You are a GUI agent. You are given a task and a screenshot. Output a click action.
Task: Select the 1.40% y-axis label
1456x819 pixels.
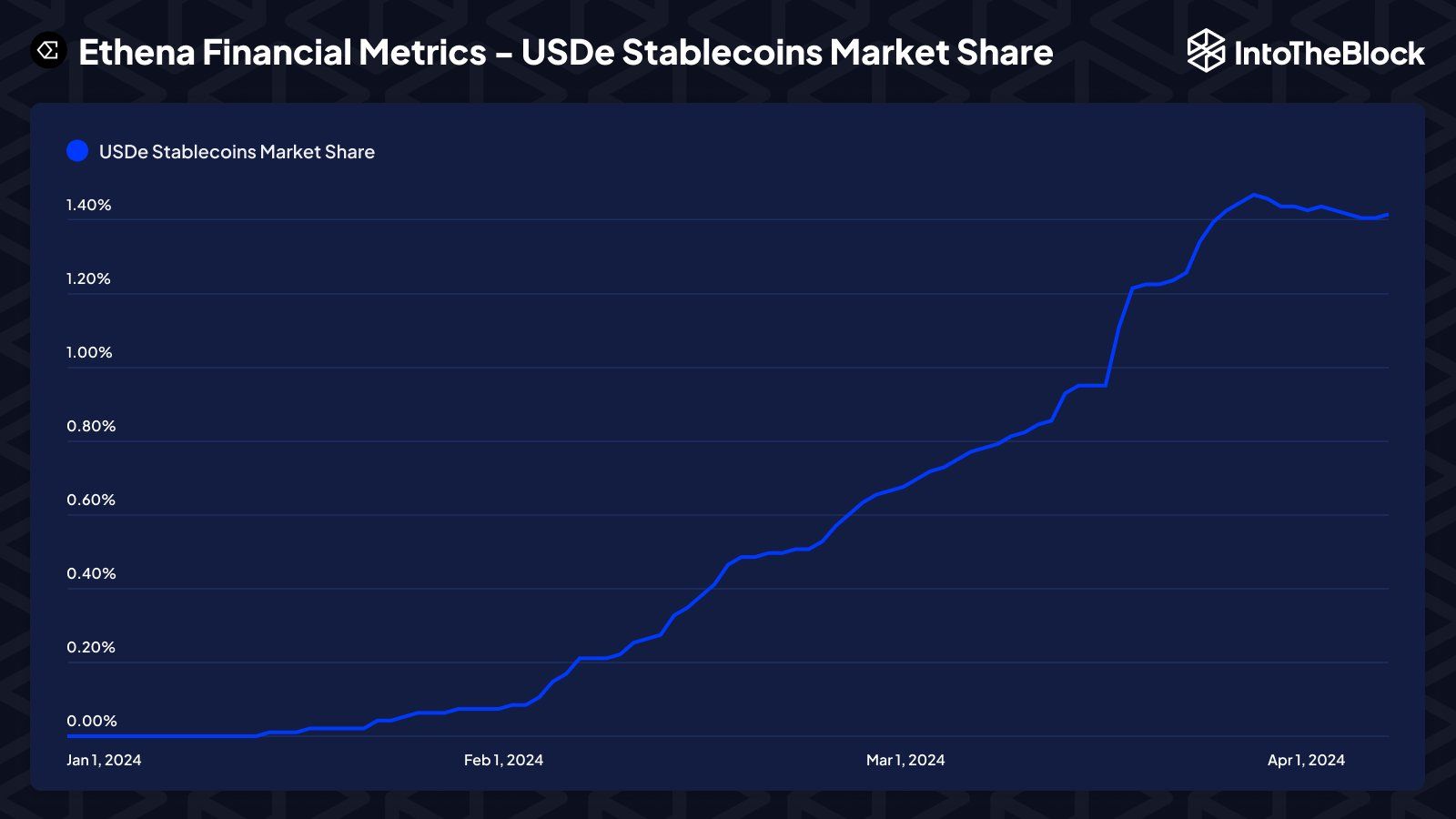88,205
